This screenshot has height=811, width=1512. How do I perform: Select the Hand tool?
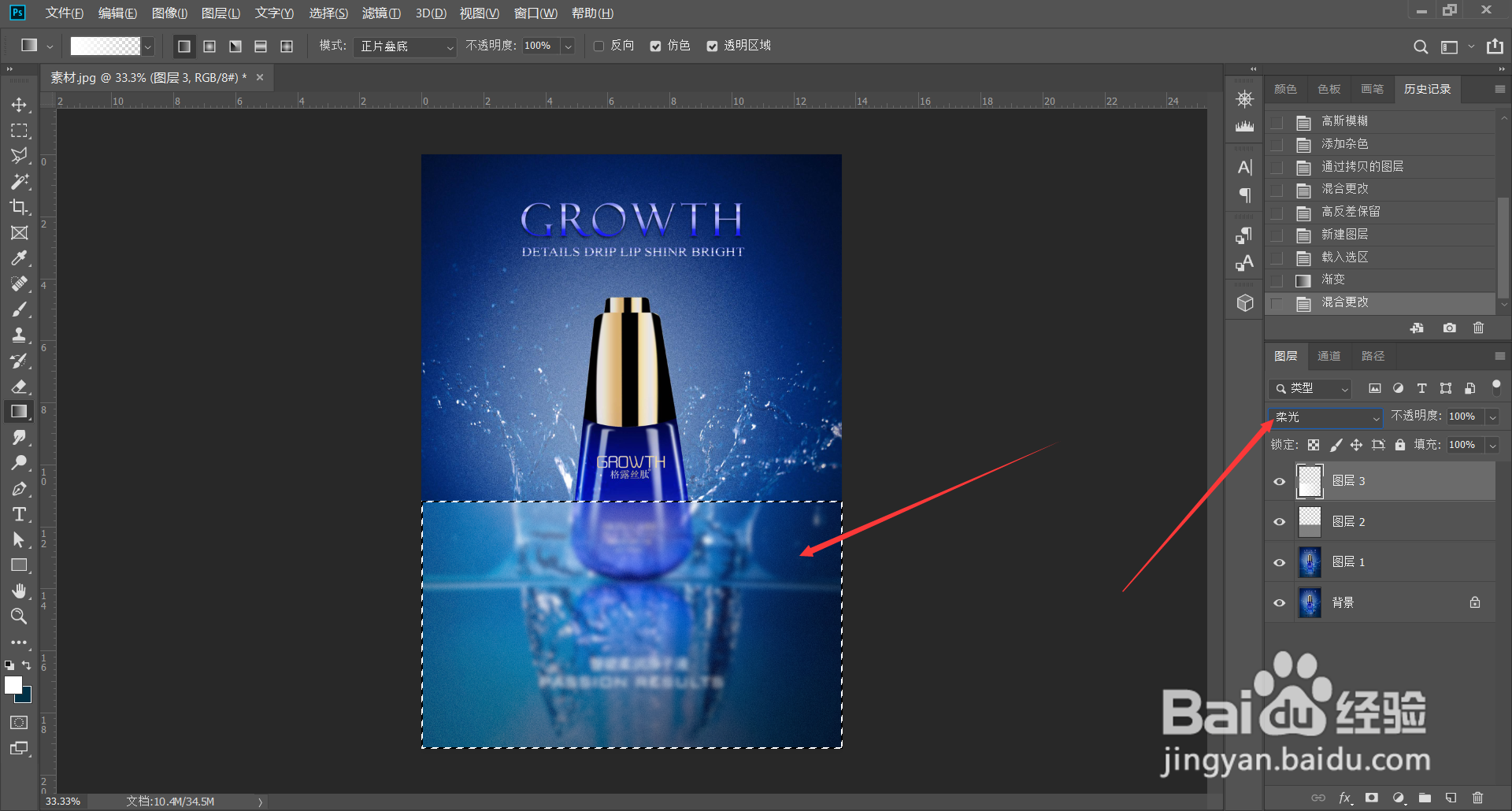coord(19,591)
